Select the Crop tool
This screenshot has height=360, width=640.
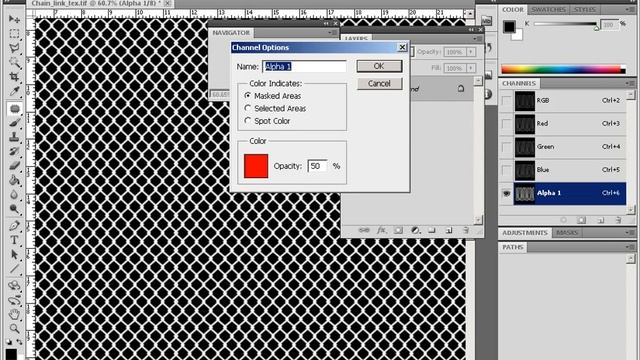pos(14,77)
